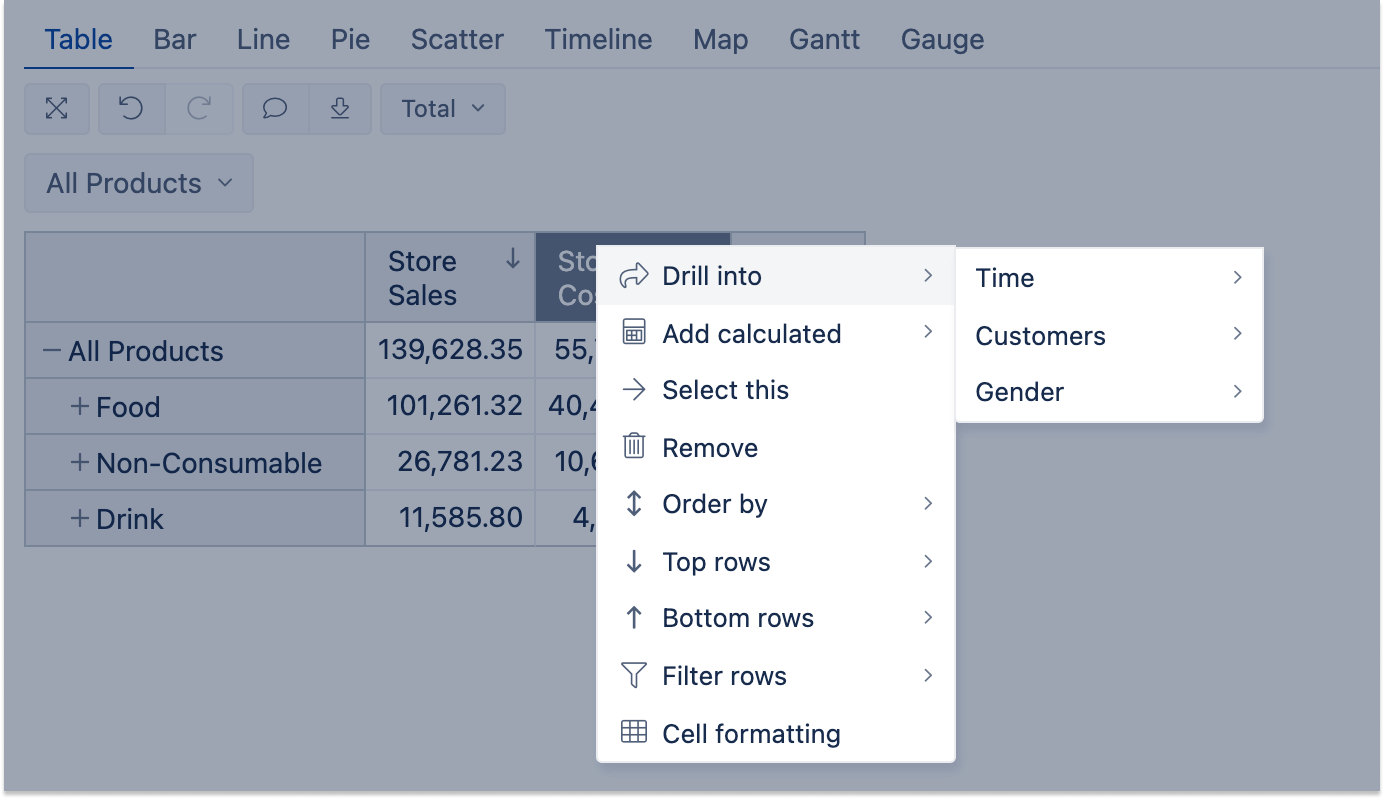Switch to the Gantt tab
Image resolution: width=1384 pixels, height=799 pixels.
[824, 40]
